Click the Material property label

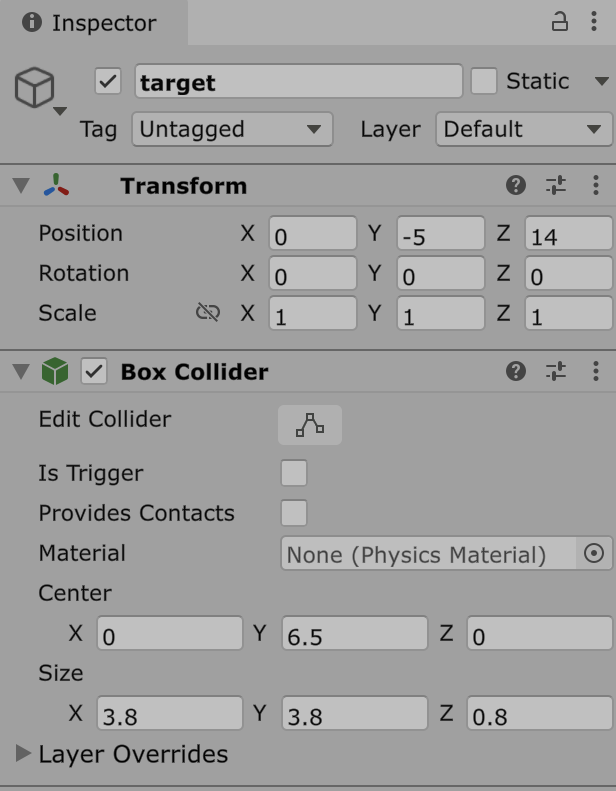(x=82, y=553)
